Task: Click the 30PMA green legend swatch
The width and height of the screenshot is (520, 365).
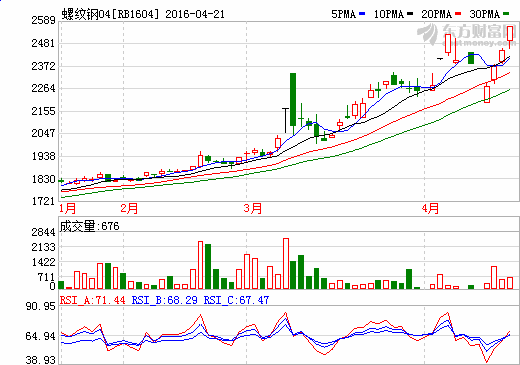Action: [x=506, y=14]
